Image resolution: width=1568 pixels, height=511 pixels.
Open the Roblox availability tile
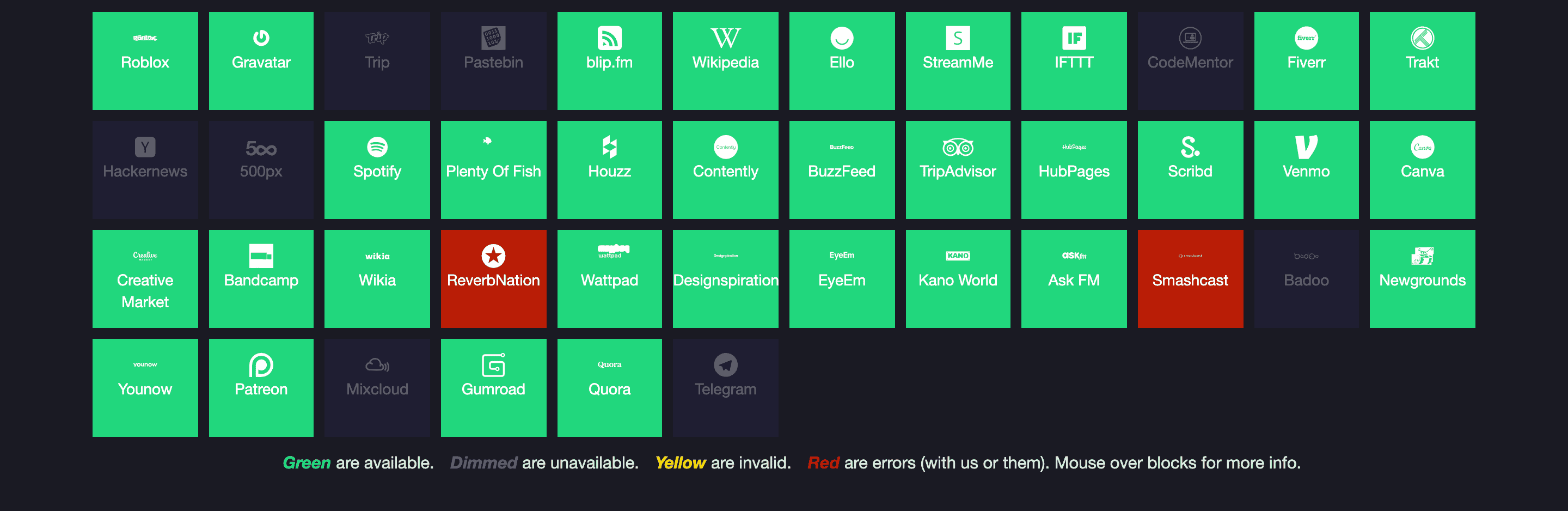click(x=145, y=61)
